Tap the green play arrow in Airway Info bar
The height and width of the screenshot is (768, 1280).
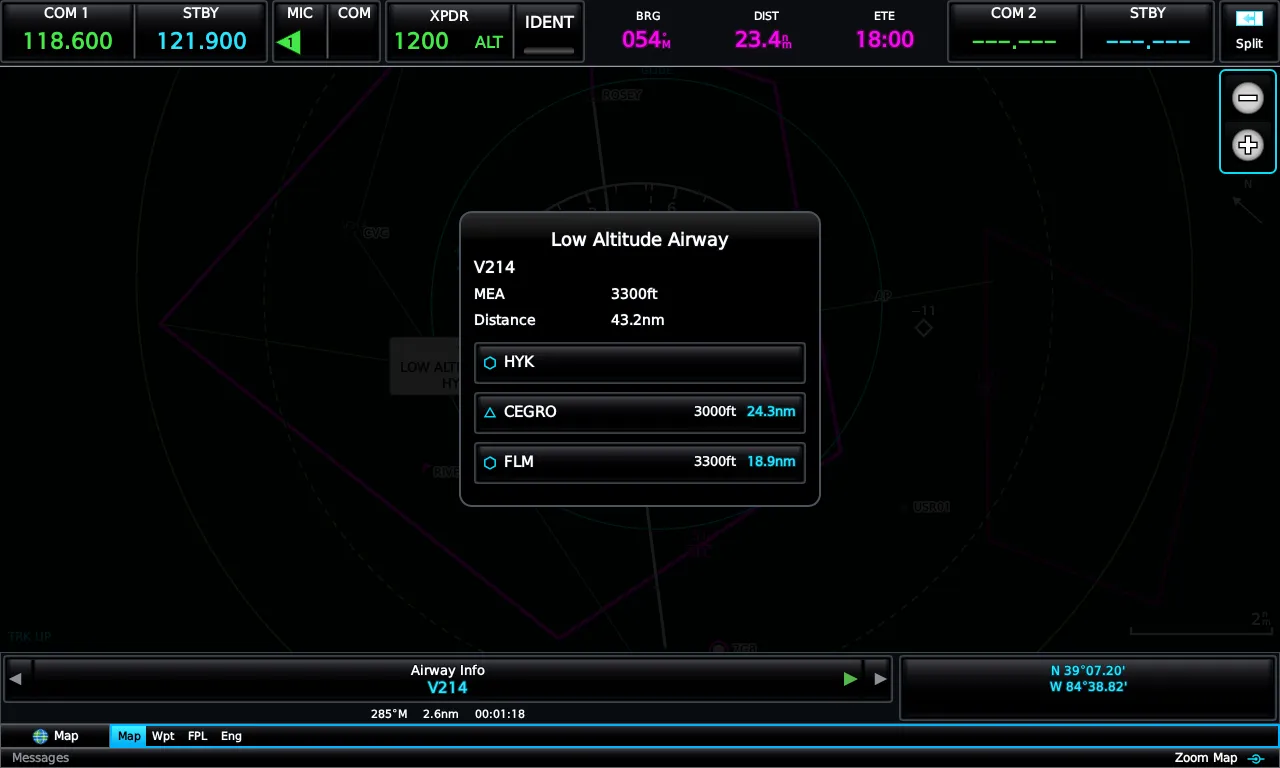[850, 679]
